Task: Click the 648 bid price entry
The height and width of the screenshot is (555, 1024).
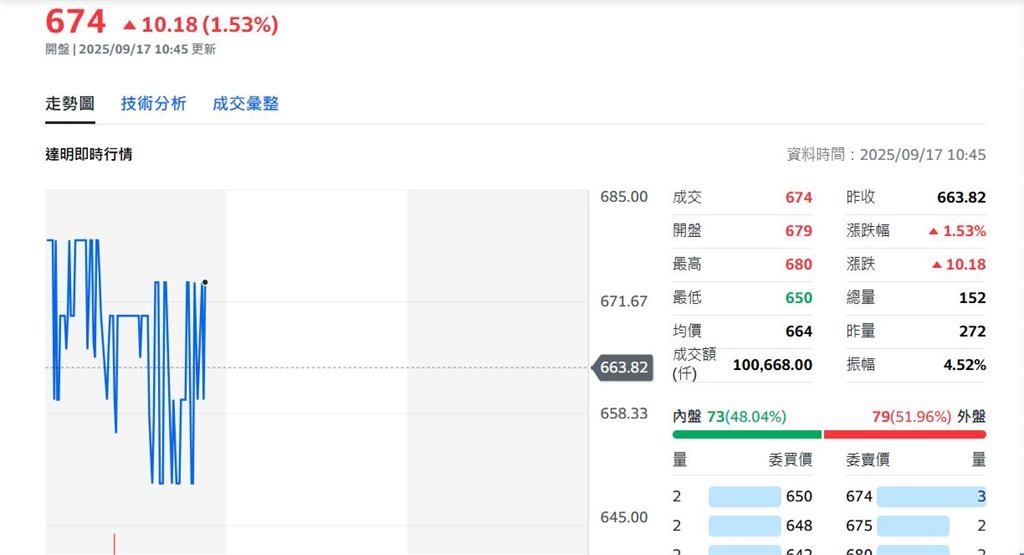Action: (x=798, y=525)
